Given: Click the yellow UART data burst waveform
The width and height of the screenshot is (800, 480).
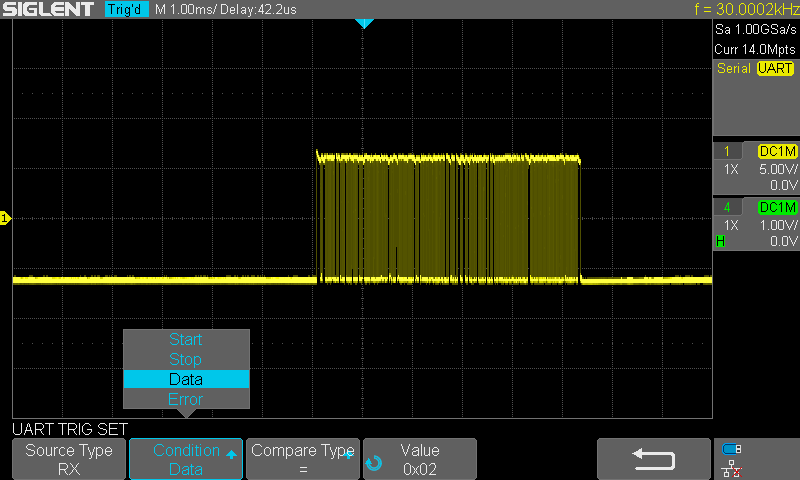Looking at the screenshot, I should click(448, 218).
